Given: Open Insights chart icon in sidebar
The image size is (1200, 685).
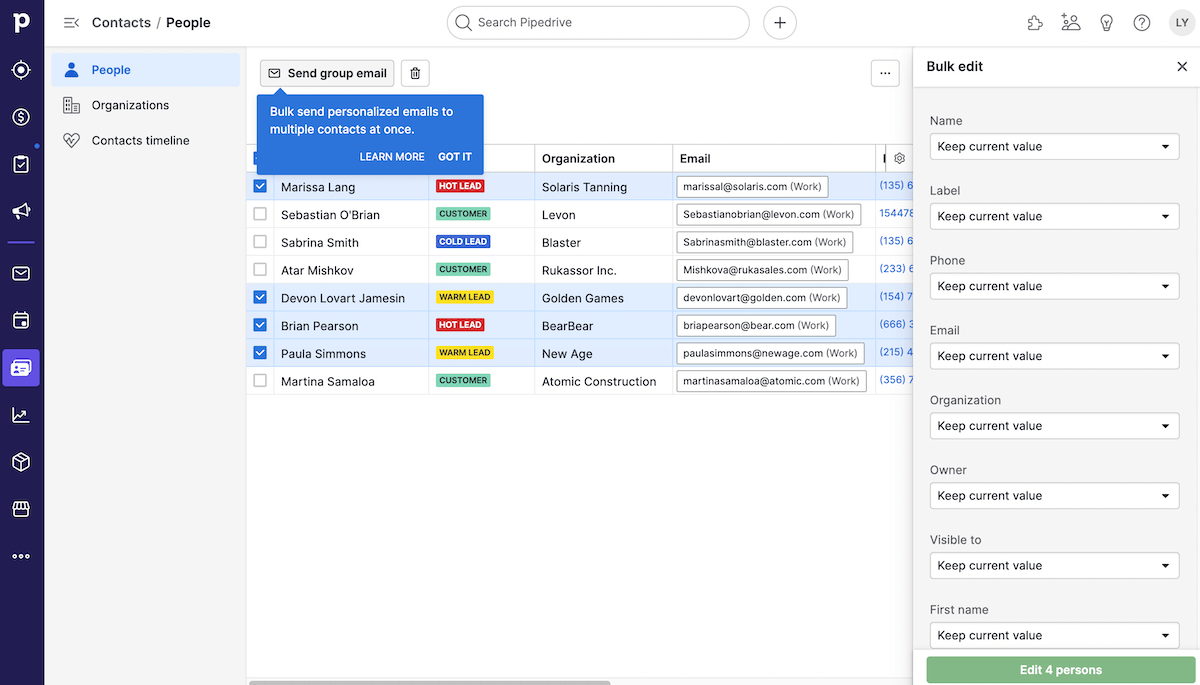Looking at the screenshot, I should click(21, 415).
